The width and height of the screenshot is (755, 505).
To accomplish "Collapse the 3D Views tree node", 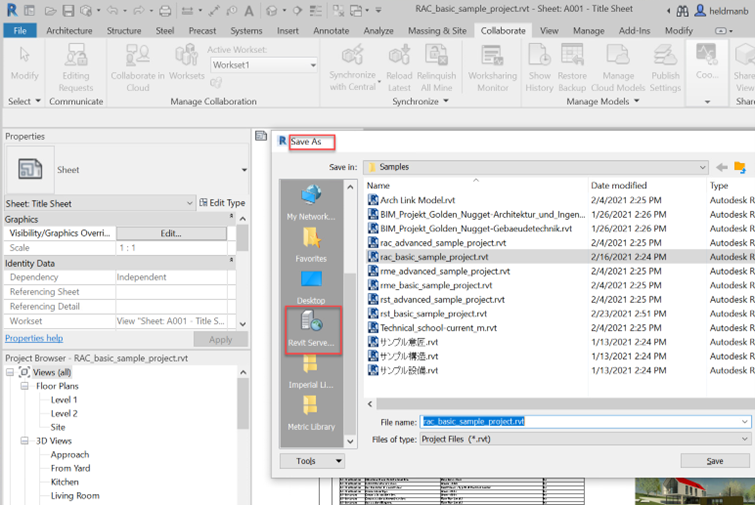I will coord(25,441).
